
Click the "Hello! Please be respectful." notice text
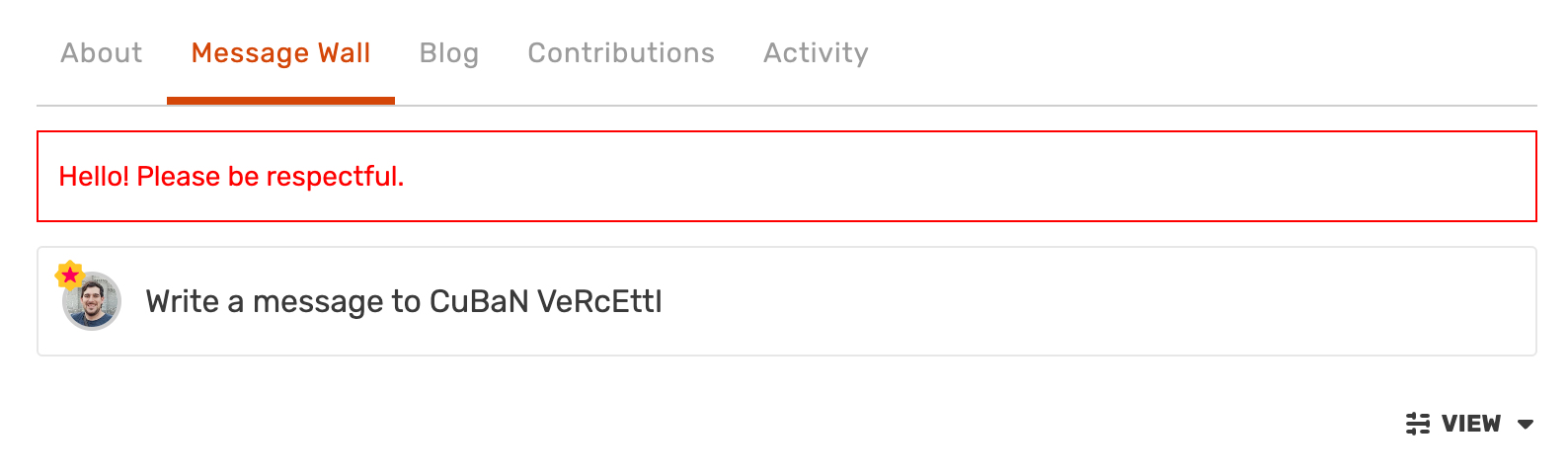click(x=231, y=177)
